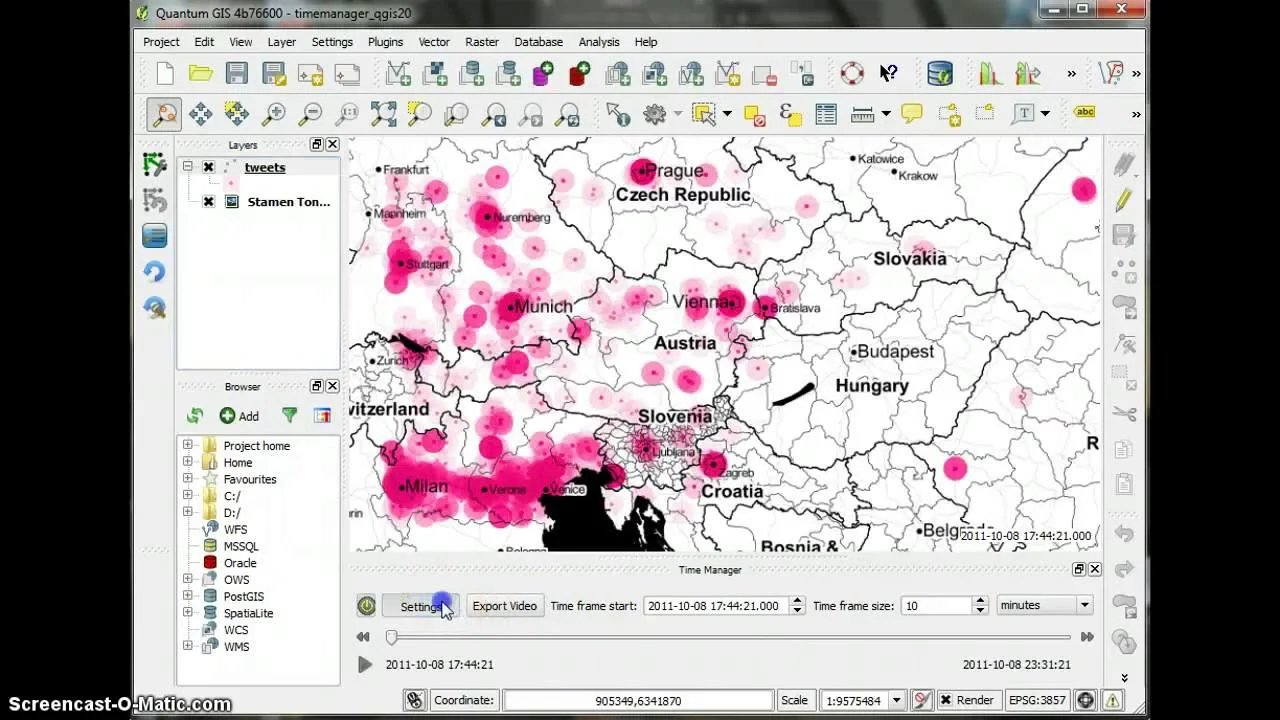Click the Time Manager Settings button
The height and width of the screenshot is (720, 1280).
(420, 606)
